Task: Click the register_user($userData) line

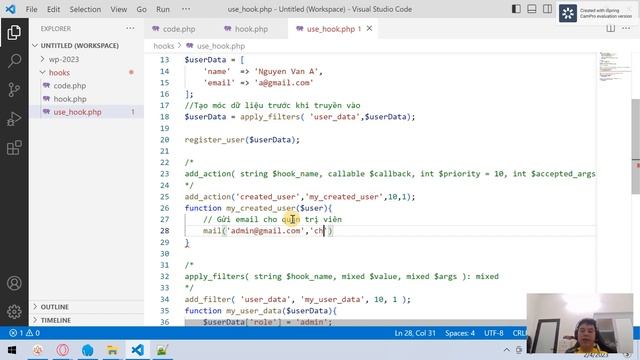Action: [242, 140]
